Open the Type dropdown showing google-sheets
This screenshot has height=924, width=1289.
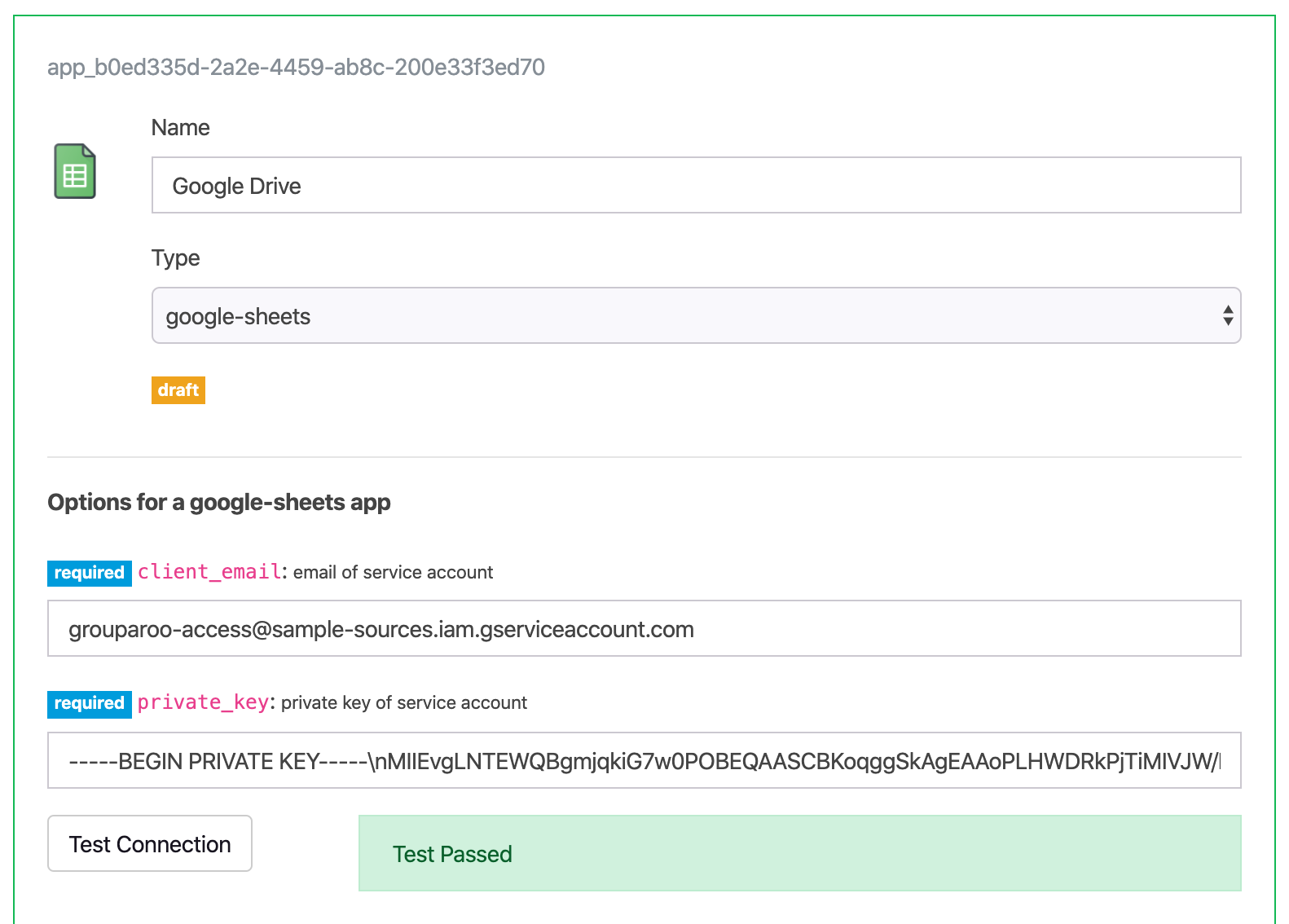click(696, 315)
